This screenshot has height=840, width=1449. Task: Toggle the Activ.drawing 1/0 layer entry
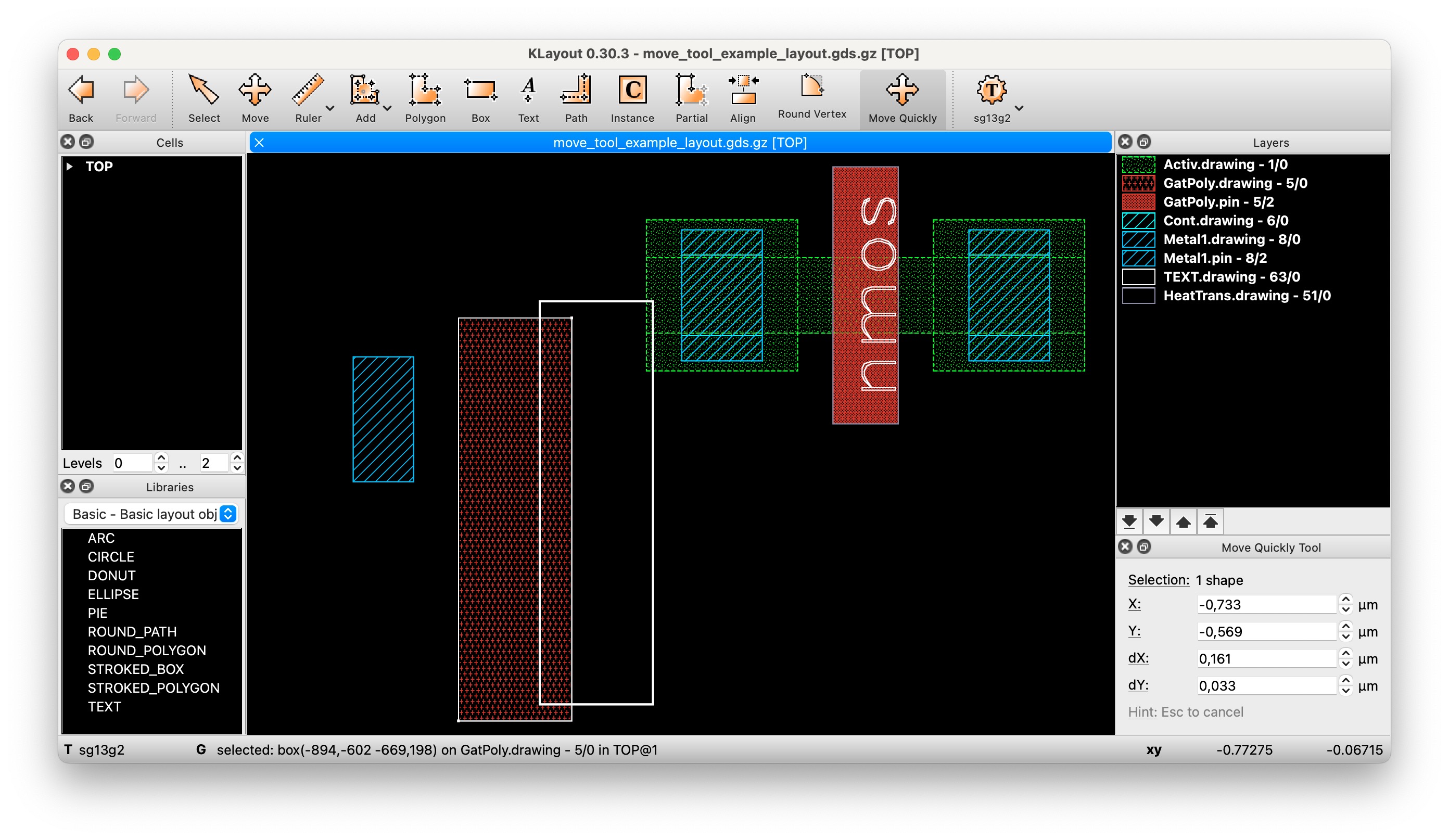click(1225, 164)
